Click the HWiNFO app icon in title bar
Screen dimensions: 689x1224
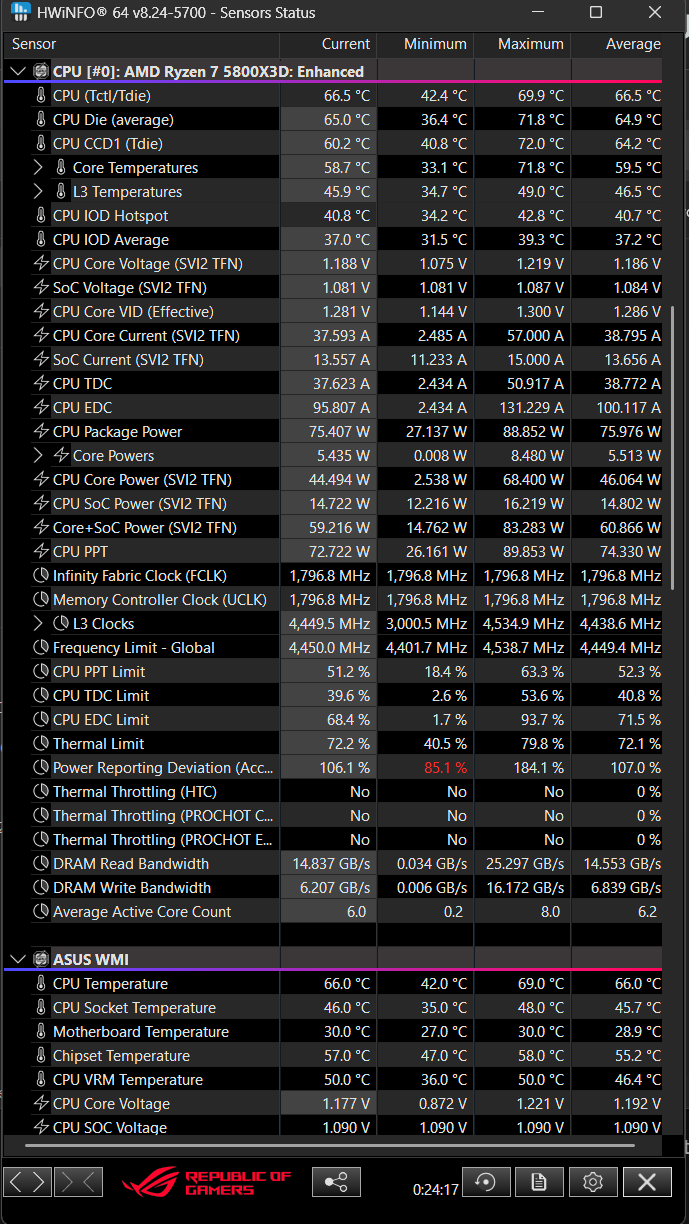(x=21, y=13)
